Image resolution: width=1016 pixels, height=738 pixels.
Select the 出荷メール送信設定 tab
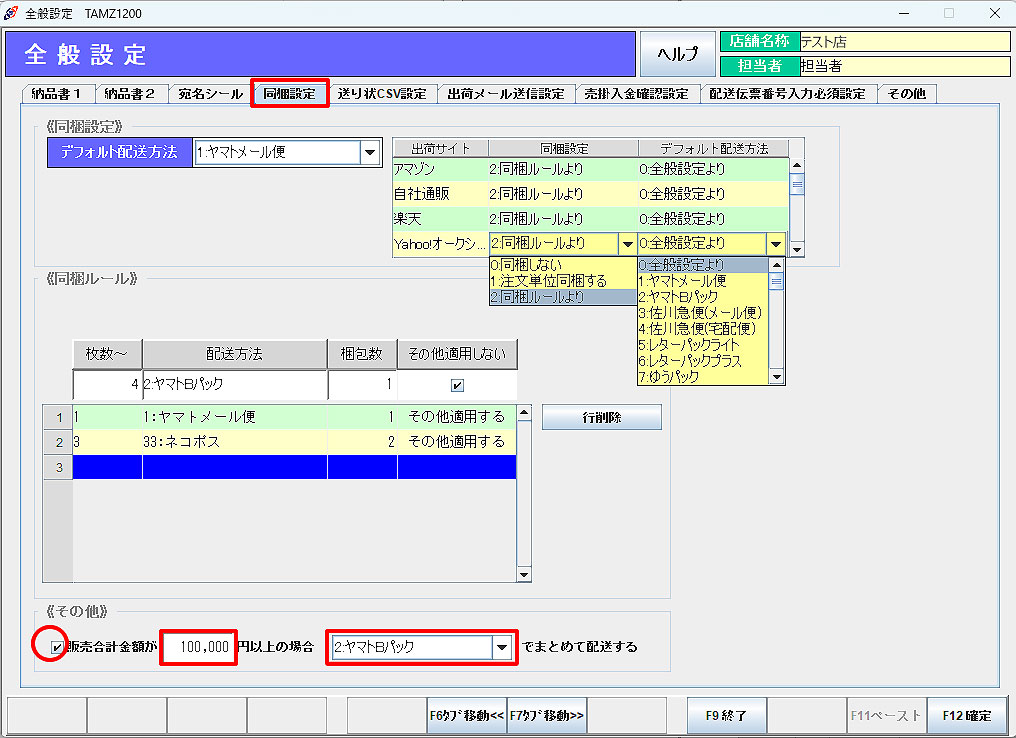tap(506, 94)
